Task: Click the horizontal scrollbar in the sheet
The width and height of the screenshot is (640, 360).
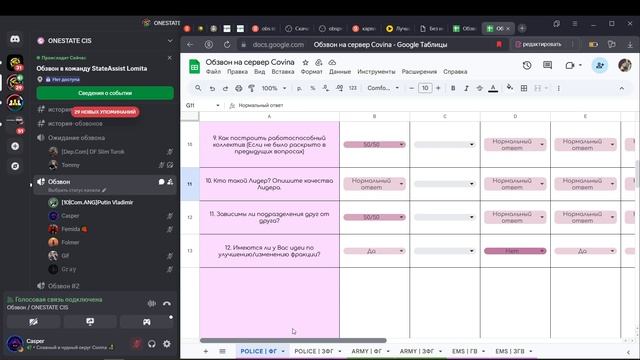Action: [293, 340]
